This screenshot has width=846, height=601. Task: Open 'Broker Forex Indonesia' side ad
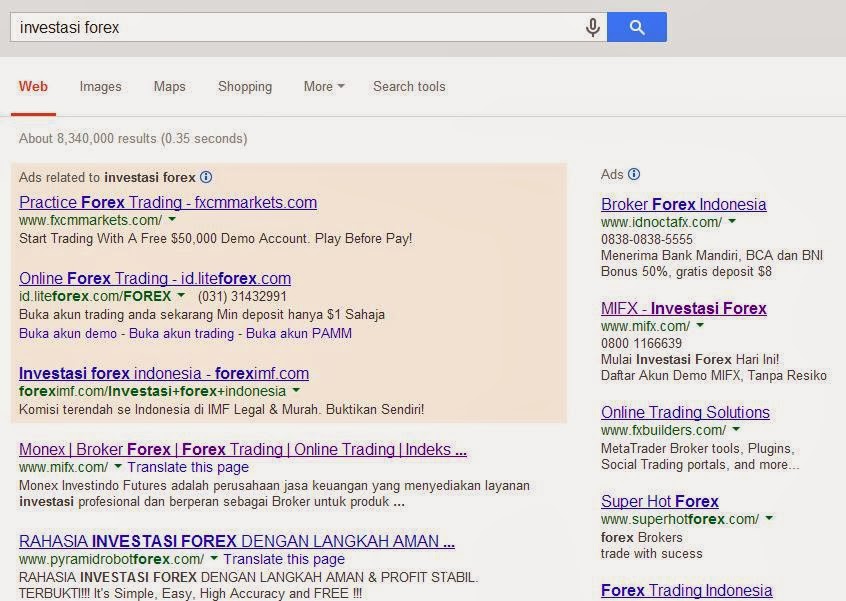pos(684,204)
